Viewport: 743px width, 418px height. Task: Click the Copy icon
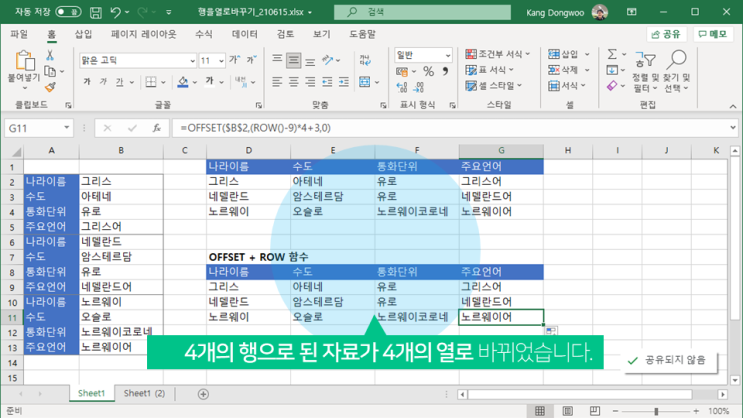click(x=50, y=71)
